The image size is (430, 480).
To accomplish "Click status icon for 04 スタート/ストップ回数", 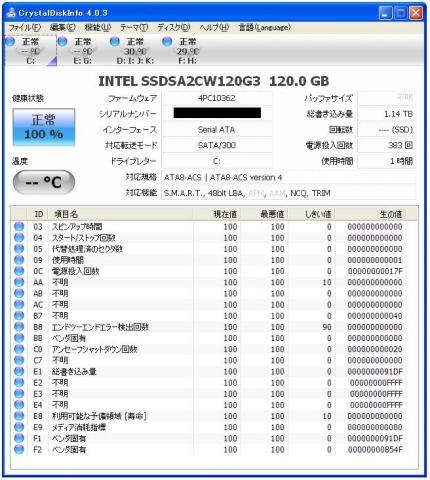I will coord(19,238).
